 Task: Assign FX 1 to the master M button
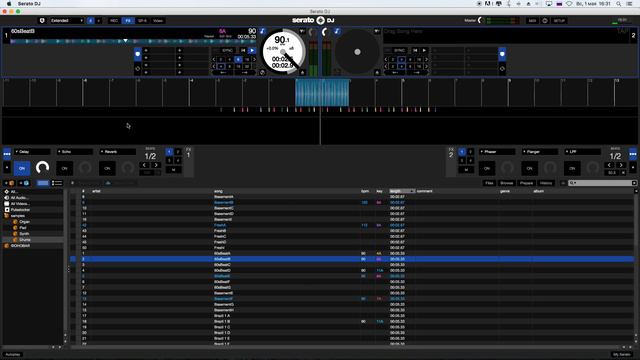coord(173,169)
